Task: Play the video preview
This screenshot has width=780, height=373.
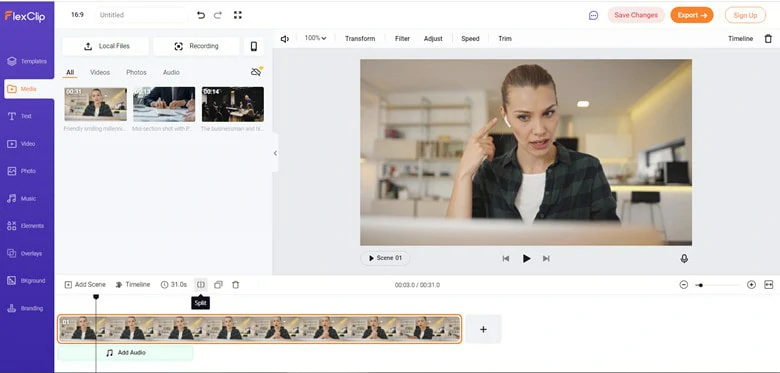Action: [526, 259]
